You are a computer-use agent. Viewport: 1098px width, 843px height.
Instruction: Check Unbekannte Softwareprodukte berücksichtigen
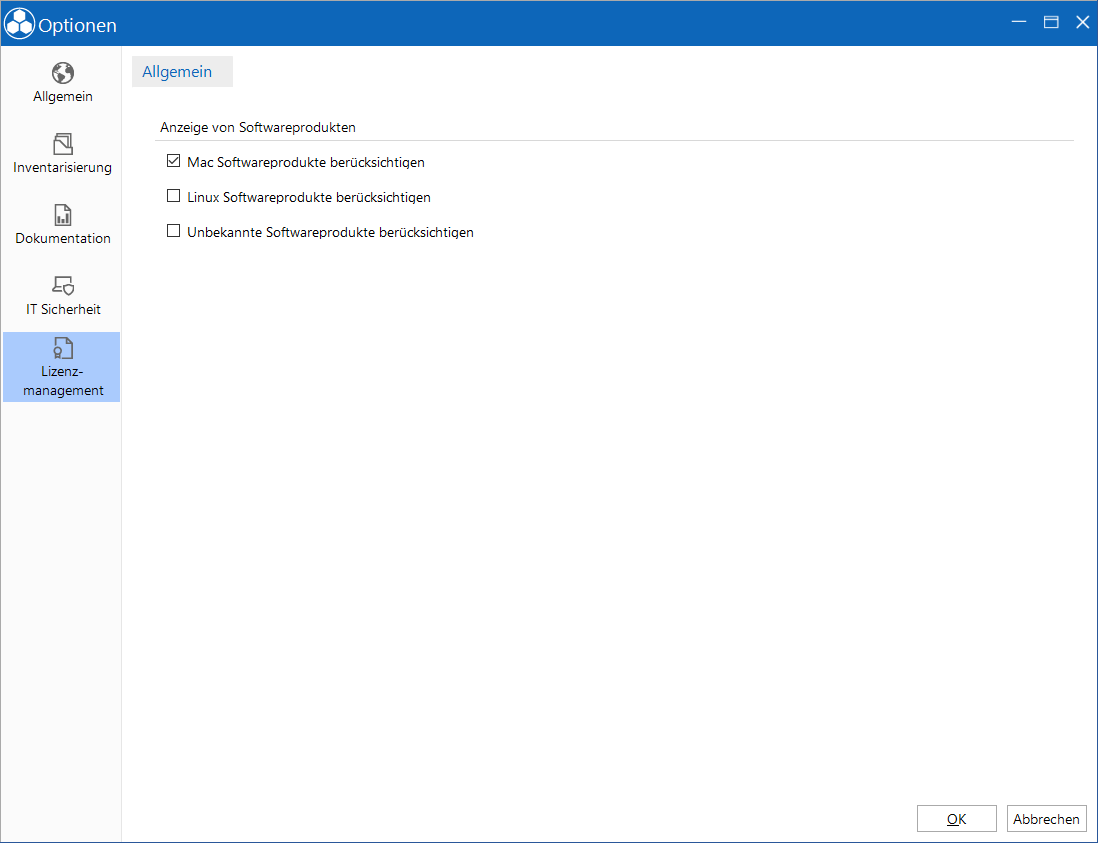click(x=173, y=232)
